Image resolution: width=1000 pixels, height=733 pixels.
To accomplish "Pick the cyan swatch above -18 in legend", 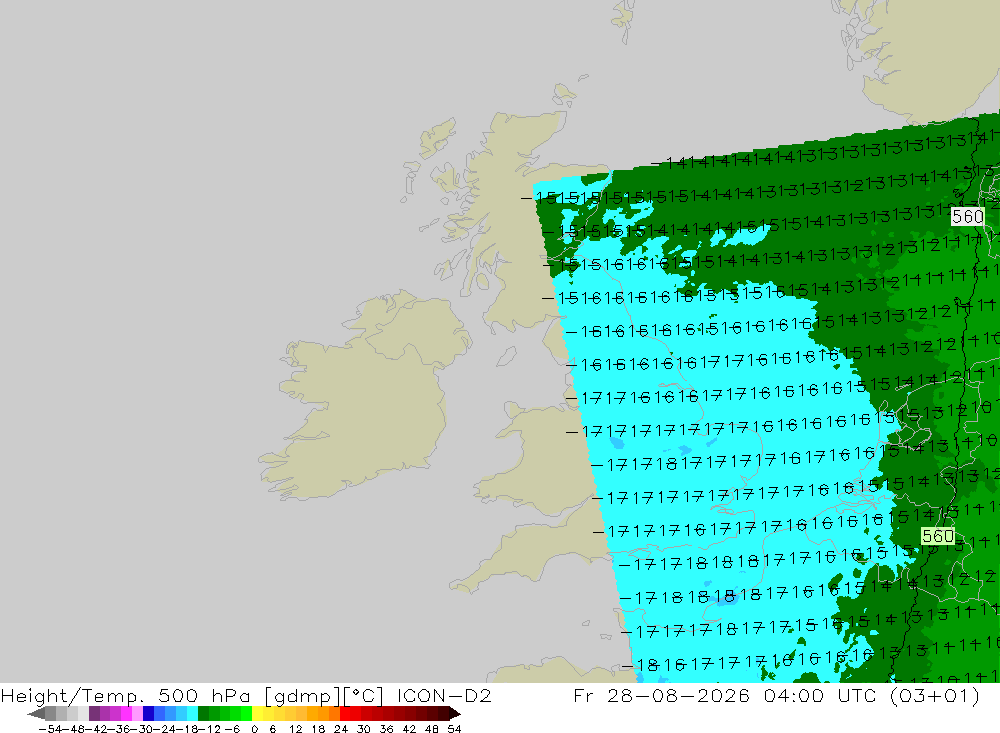I will pos(192,713).
